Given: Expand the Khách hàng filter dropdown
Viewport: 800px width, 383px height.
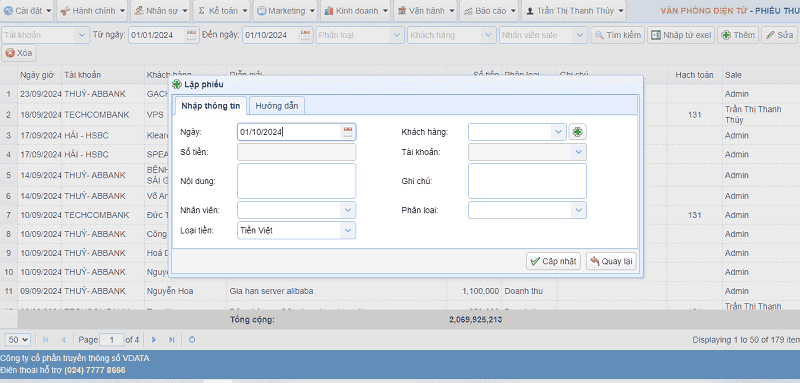Looking at the screenshot, I should [x=489, y=35].
